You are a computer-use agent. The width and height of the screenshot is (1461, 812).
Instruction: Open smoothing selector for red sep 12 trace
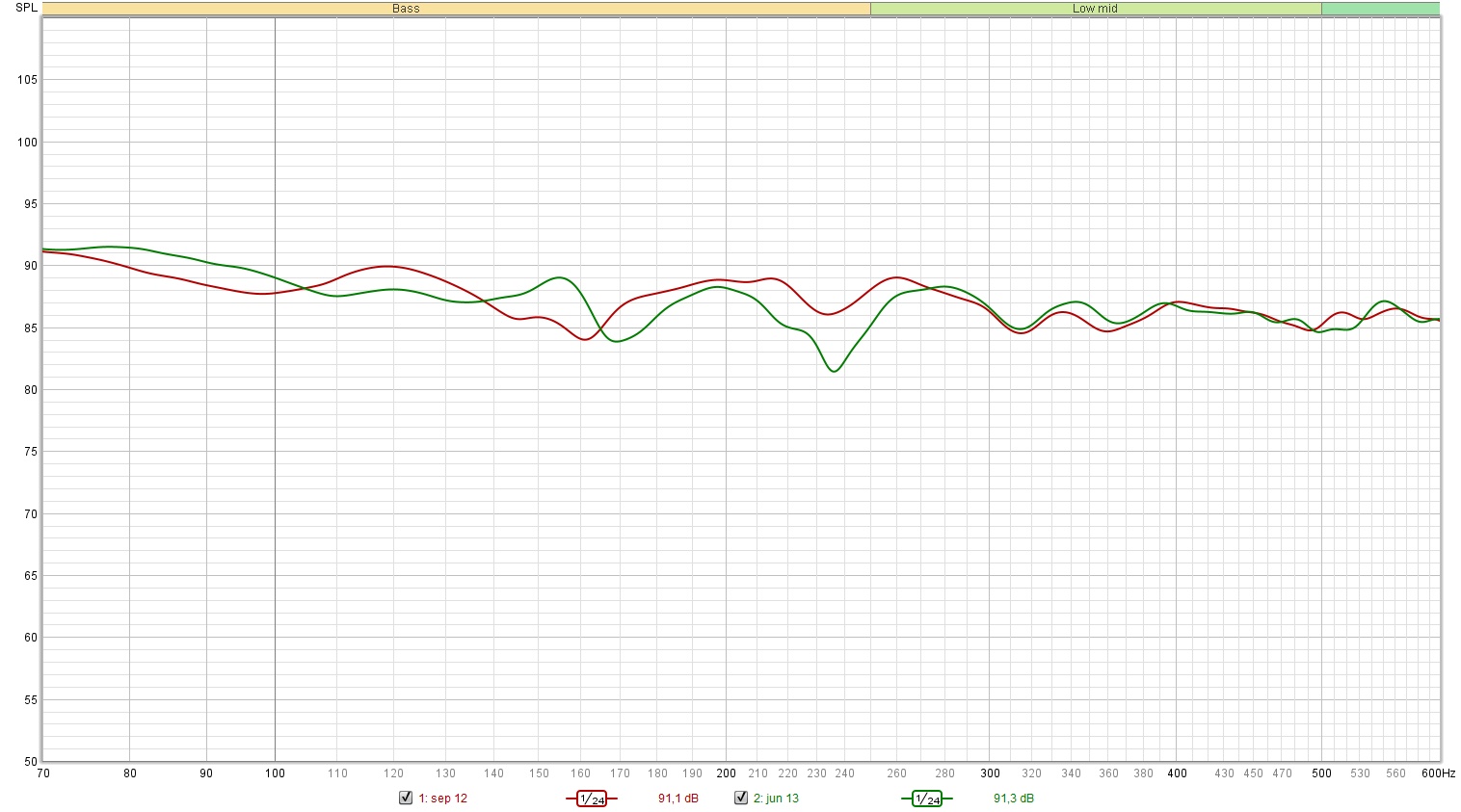click(x=592, y=799)
